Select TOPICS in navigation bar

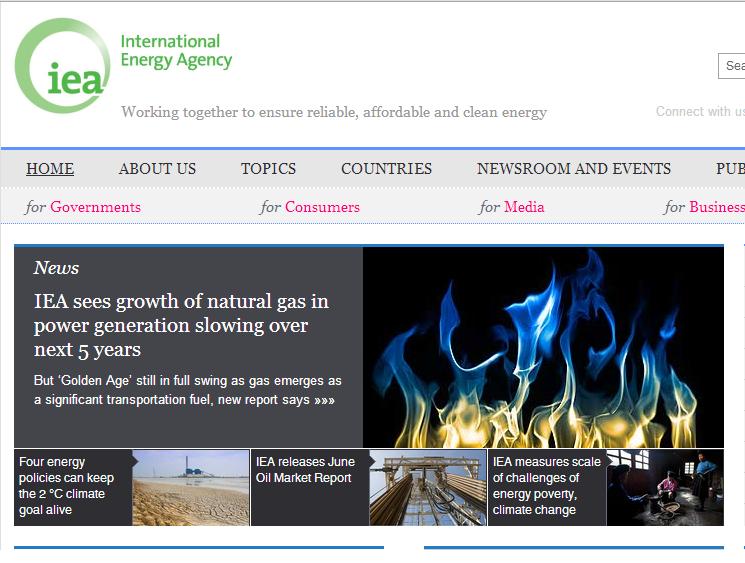268,169
